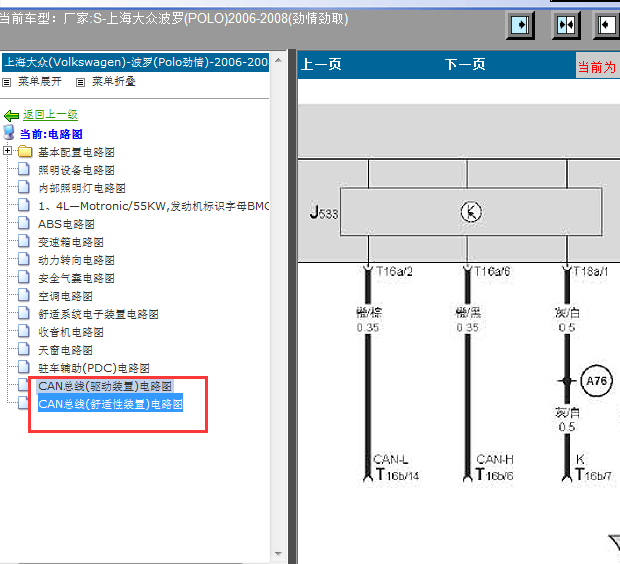The width and height of the screenshot is (620, 564).
Task: Click the document icon beside 收音机电路图
Action: 24,331
